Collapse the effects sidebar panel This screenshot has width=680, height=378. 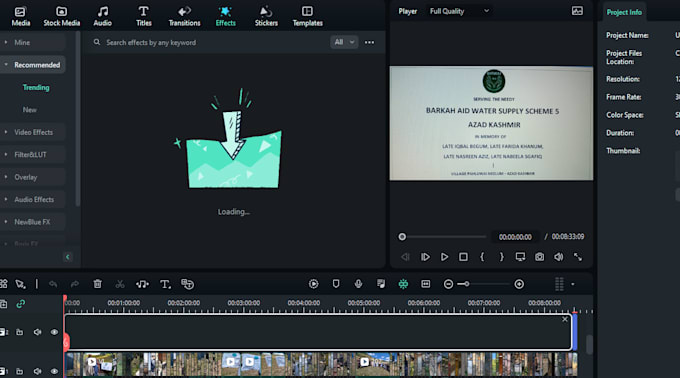pos(68,257)
